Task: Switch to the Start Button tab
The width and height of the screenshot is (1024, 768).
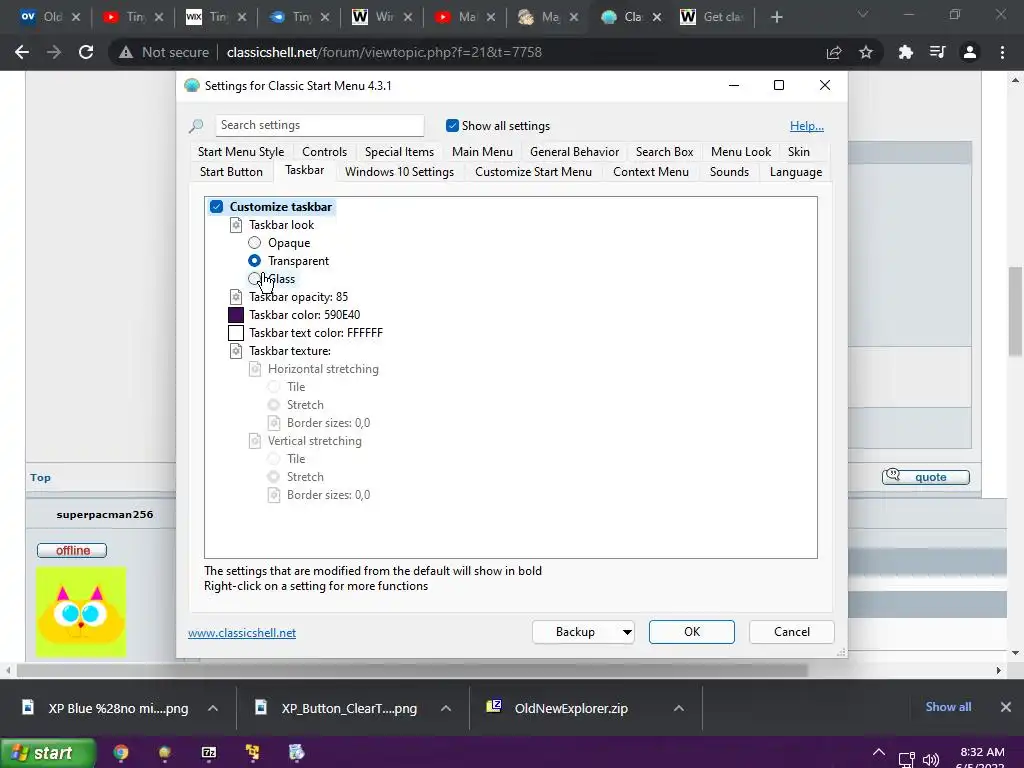Action: pyautogui.click(x=231, y=172)
